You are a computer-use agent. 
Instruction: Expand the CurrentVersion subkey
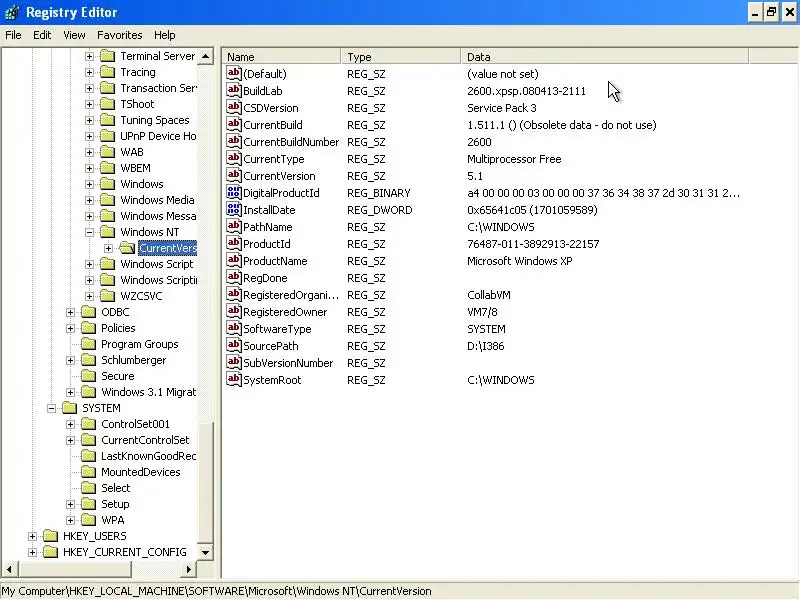(108, 248)
